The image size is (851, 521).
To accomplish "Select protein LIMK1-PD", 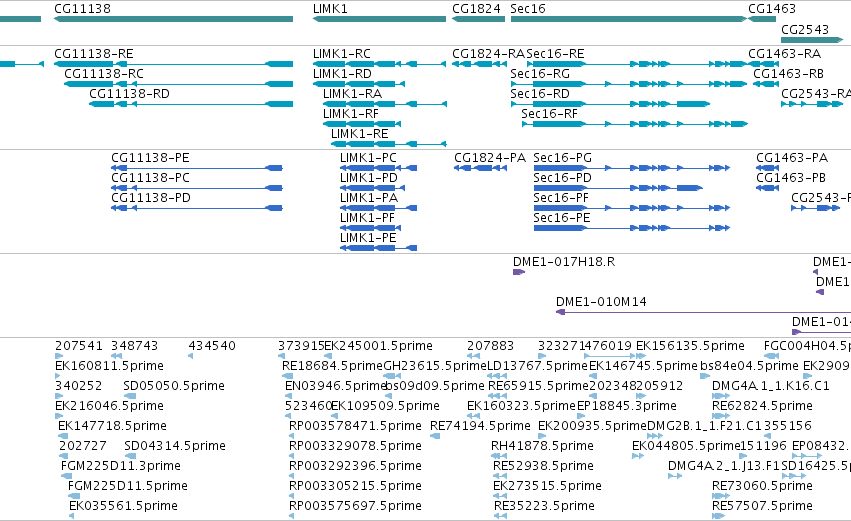I will [369, 178].
